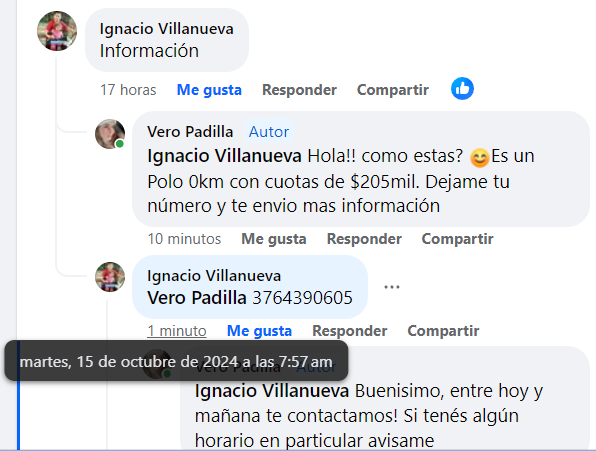Click Responder under the phone number comment

pos(350,331)
